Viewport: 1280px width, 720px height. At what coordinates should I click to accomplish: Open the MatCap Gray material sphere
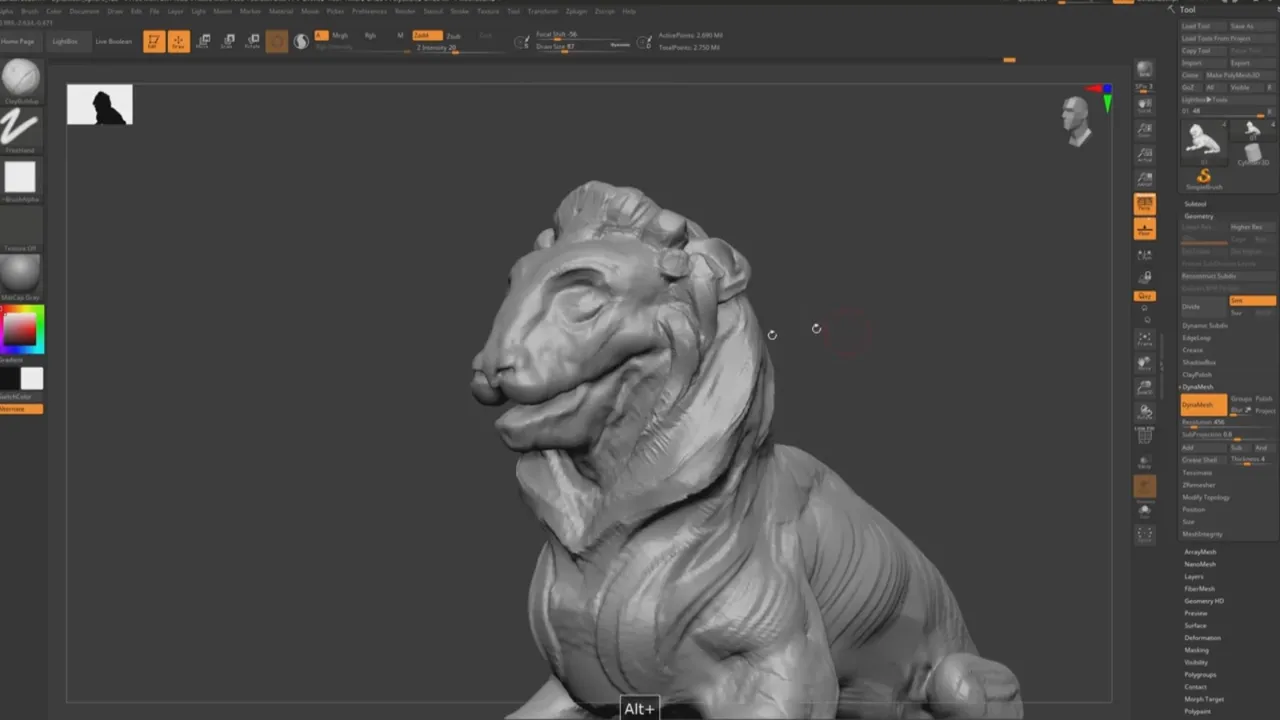(20, 274)
